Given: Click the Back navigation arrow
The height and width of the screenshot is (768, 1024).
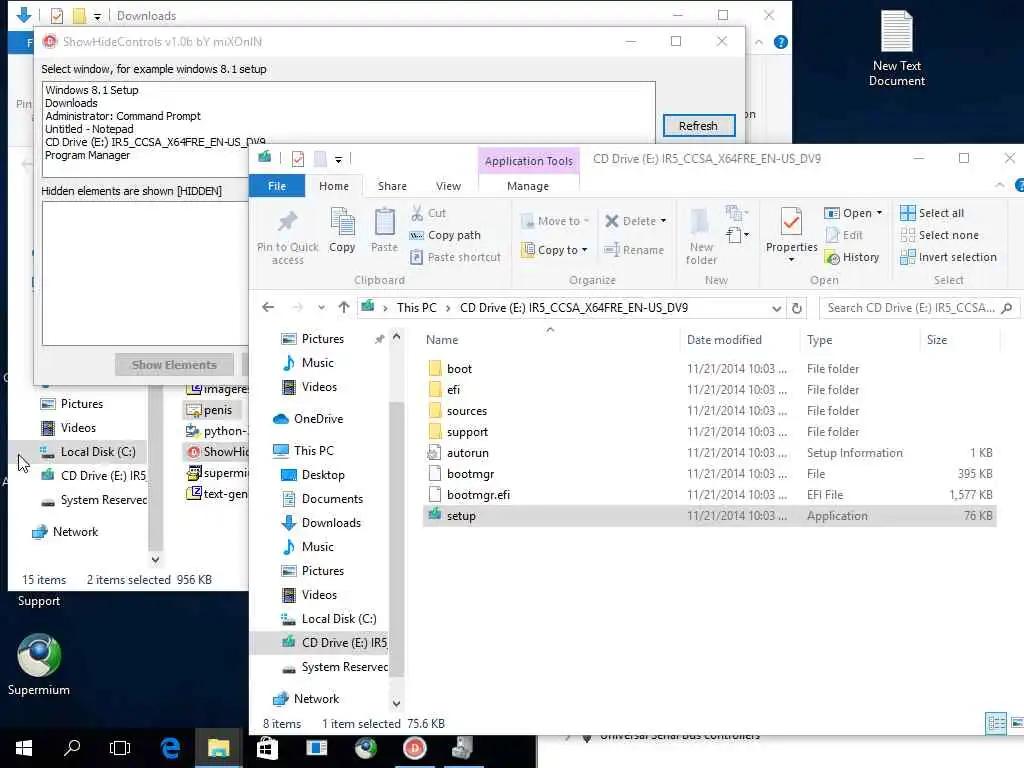Looking at the screenshot, I should pos(268,308).
